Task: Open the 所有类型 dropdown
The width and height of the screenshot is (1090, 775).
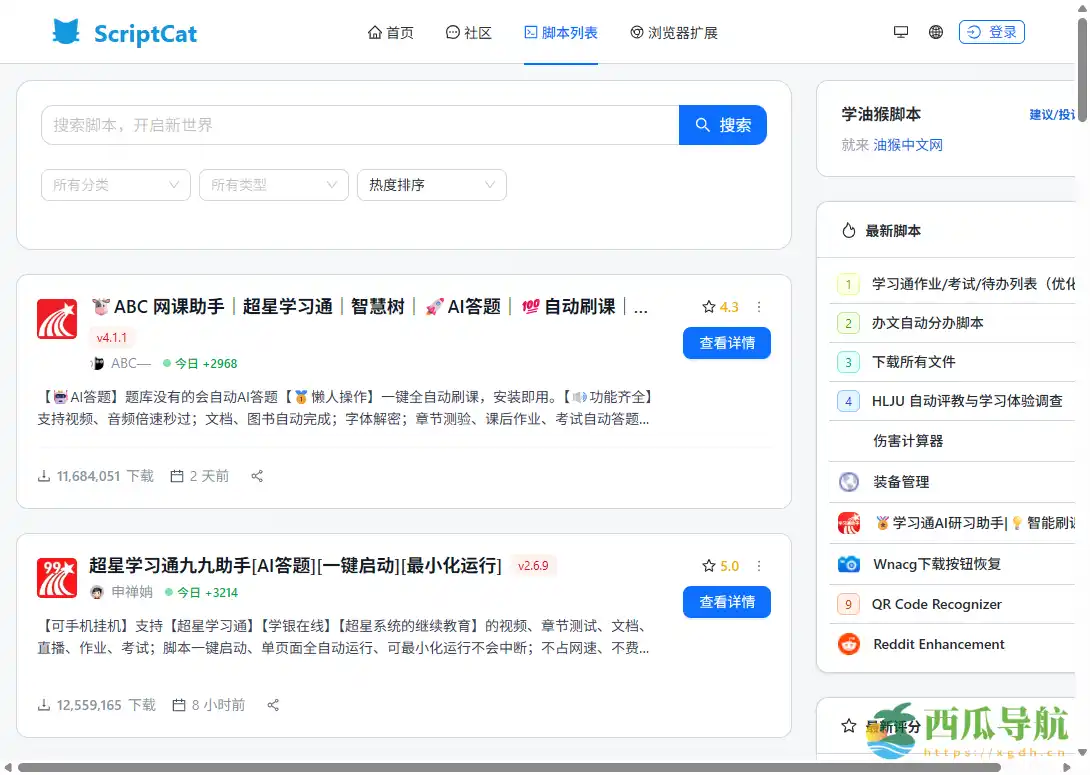Action: pyautogui.click(x=273, y=185)
